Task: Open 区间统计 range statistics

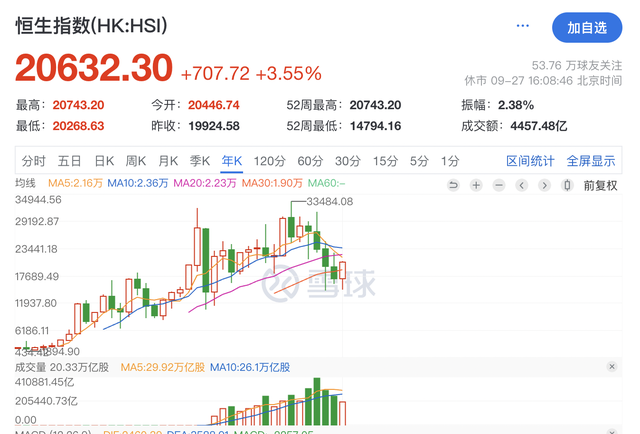Action: 530,161
